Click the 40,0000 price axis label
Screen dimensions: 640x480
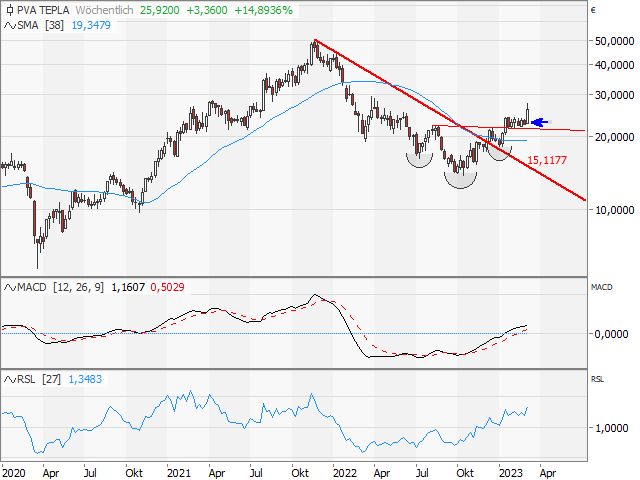click(x=615, y=65)
